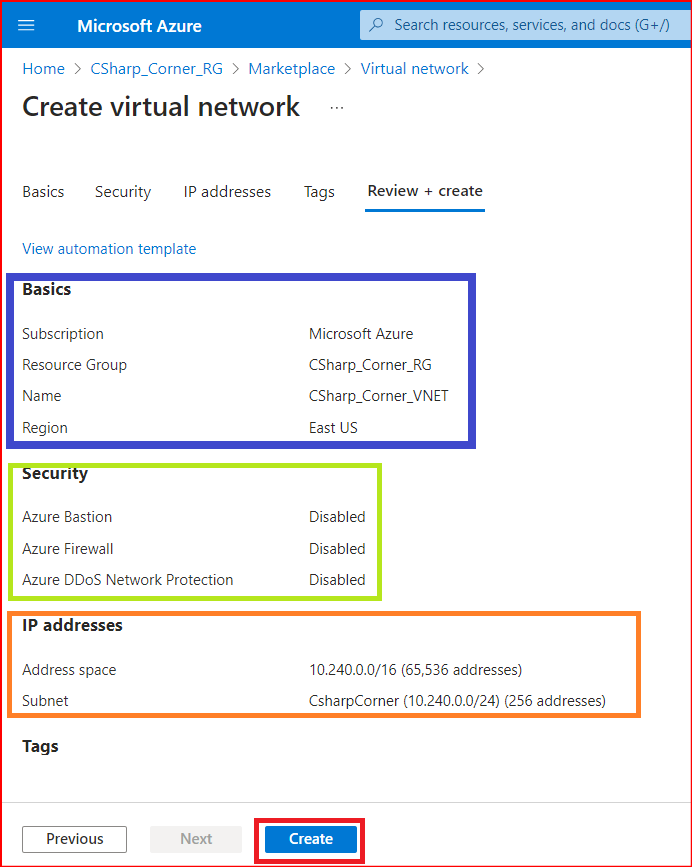
Task: Click the Azure Firewall label
Action: [67, 549]
